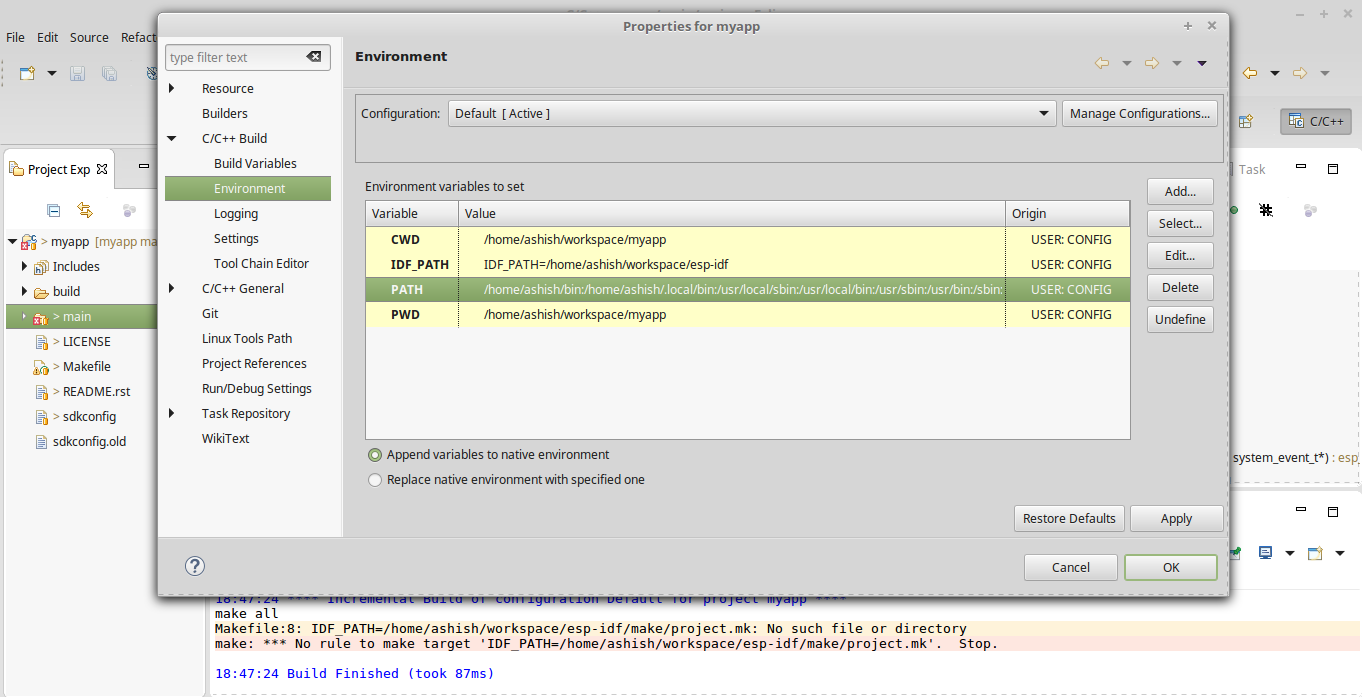Click the Save All toolbar icon in Eclipse
Image resolution: width=1362 pixels, height=697 pixels.
(110, 73)
